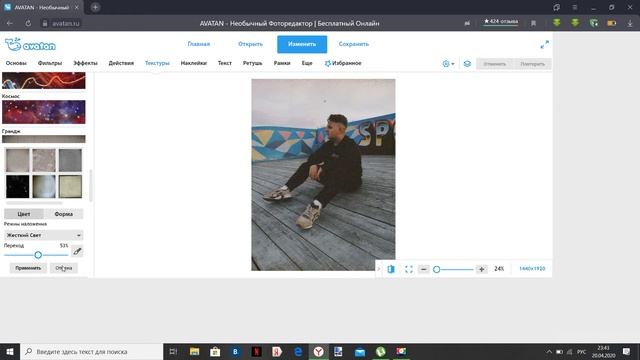Toggle fullscreen editor mode icon
Image resolution: width=640 pixels, height=360 pixels.
(x=544, y=44)
